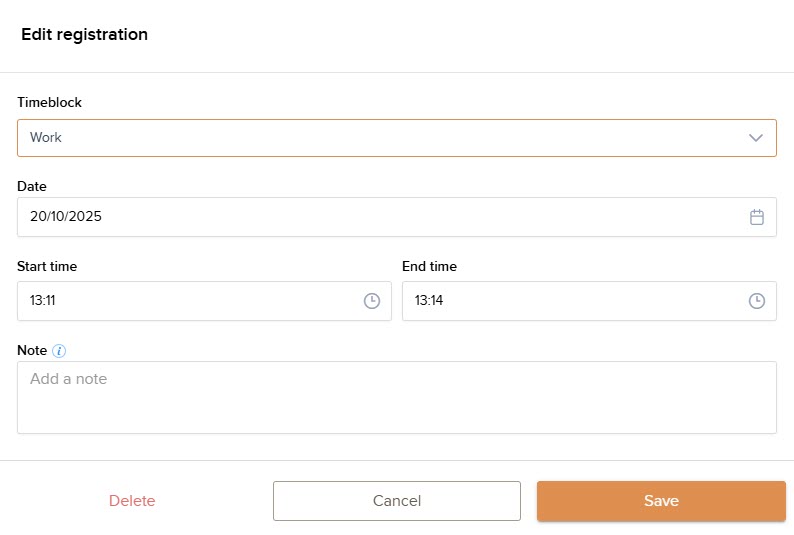The height and width of the screenshot is (535, 794).
Task: Open the calendar picker icon in Date field
Action: point(757,217)
